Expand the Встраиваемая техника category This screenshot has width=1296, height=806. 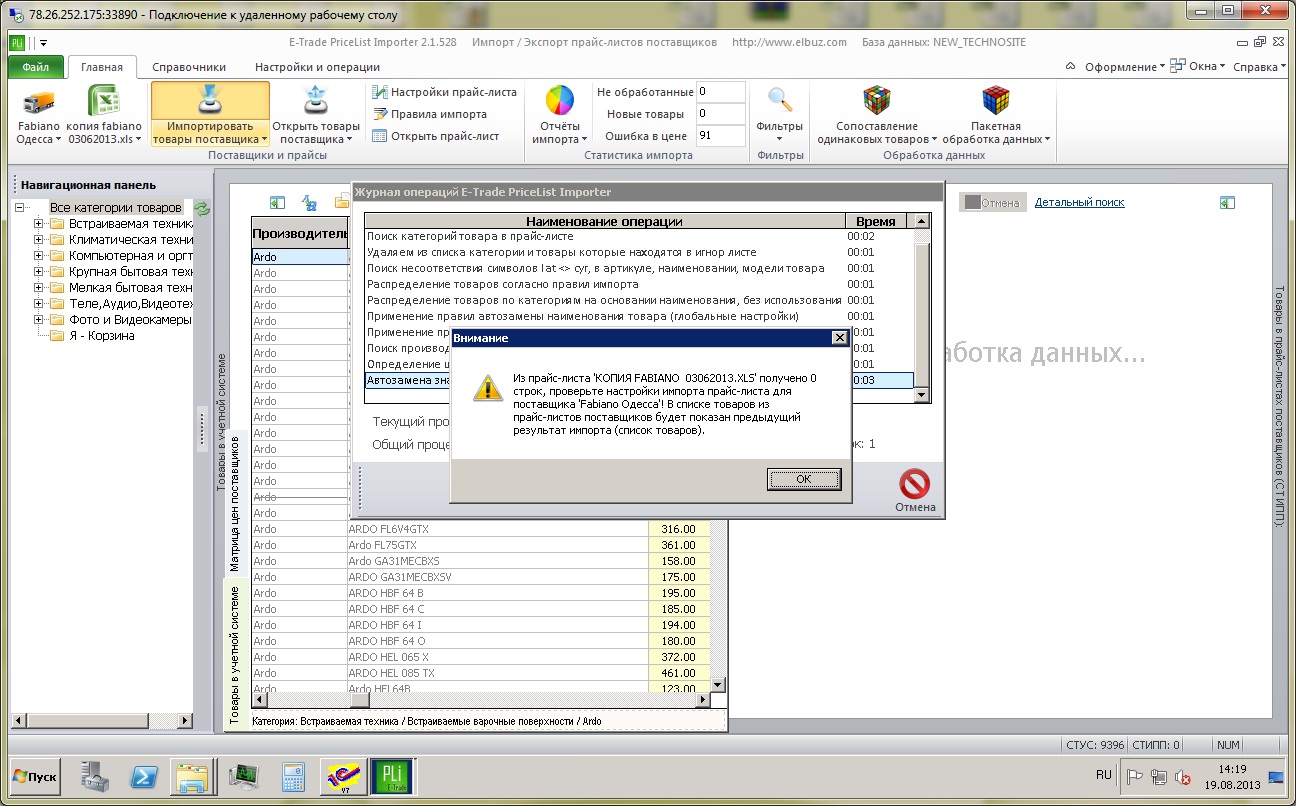[x=39, y=224]
